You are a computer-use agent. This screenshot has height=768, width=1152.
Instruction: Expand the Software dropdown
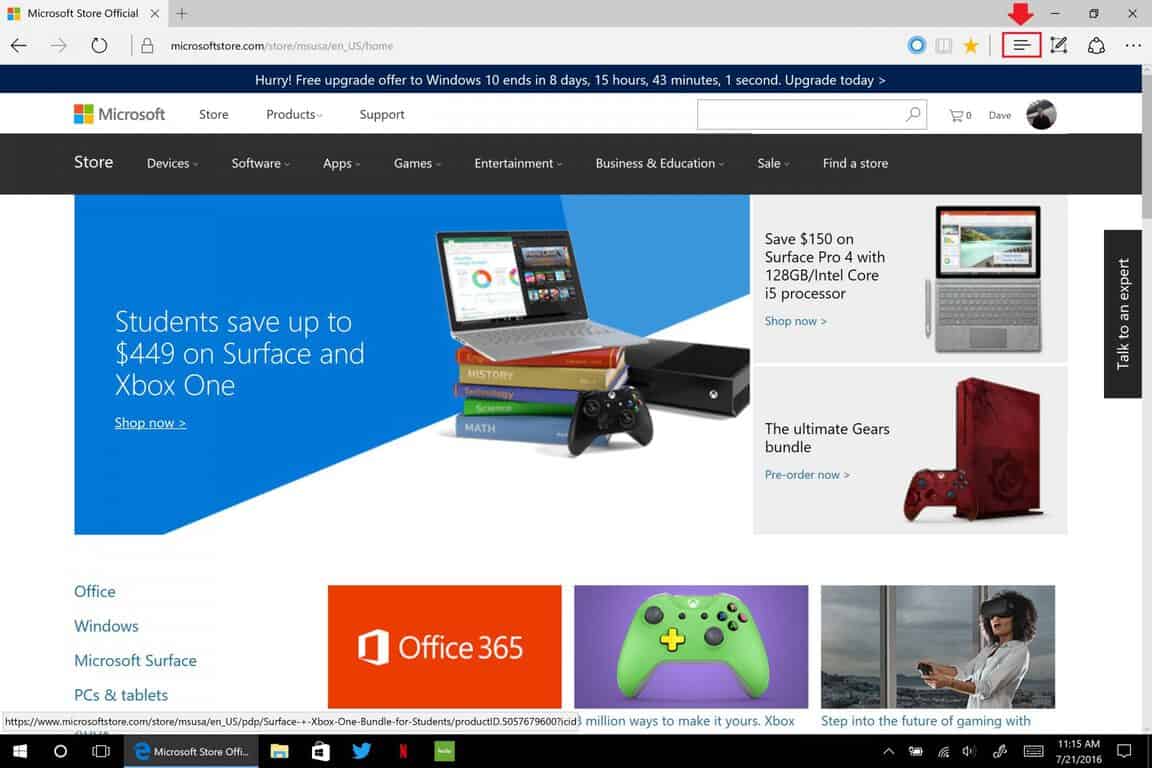pyautogui.click(x=260, y=163)
